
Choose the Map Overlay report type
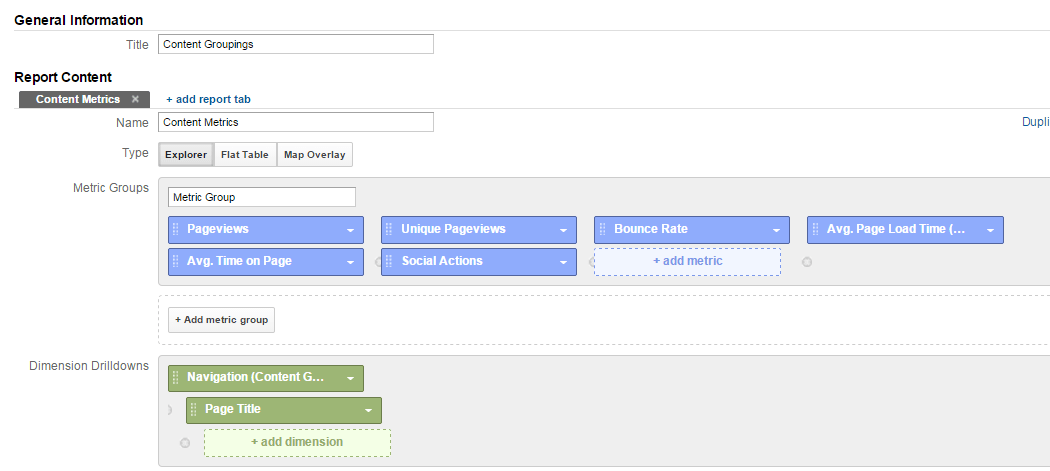pos(315,154)
